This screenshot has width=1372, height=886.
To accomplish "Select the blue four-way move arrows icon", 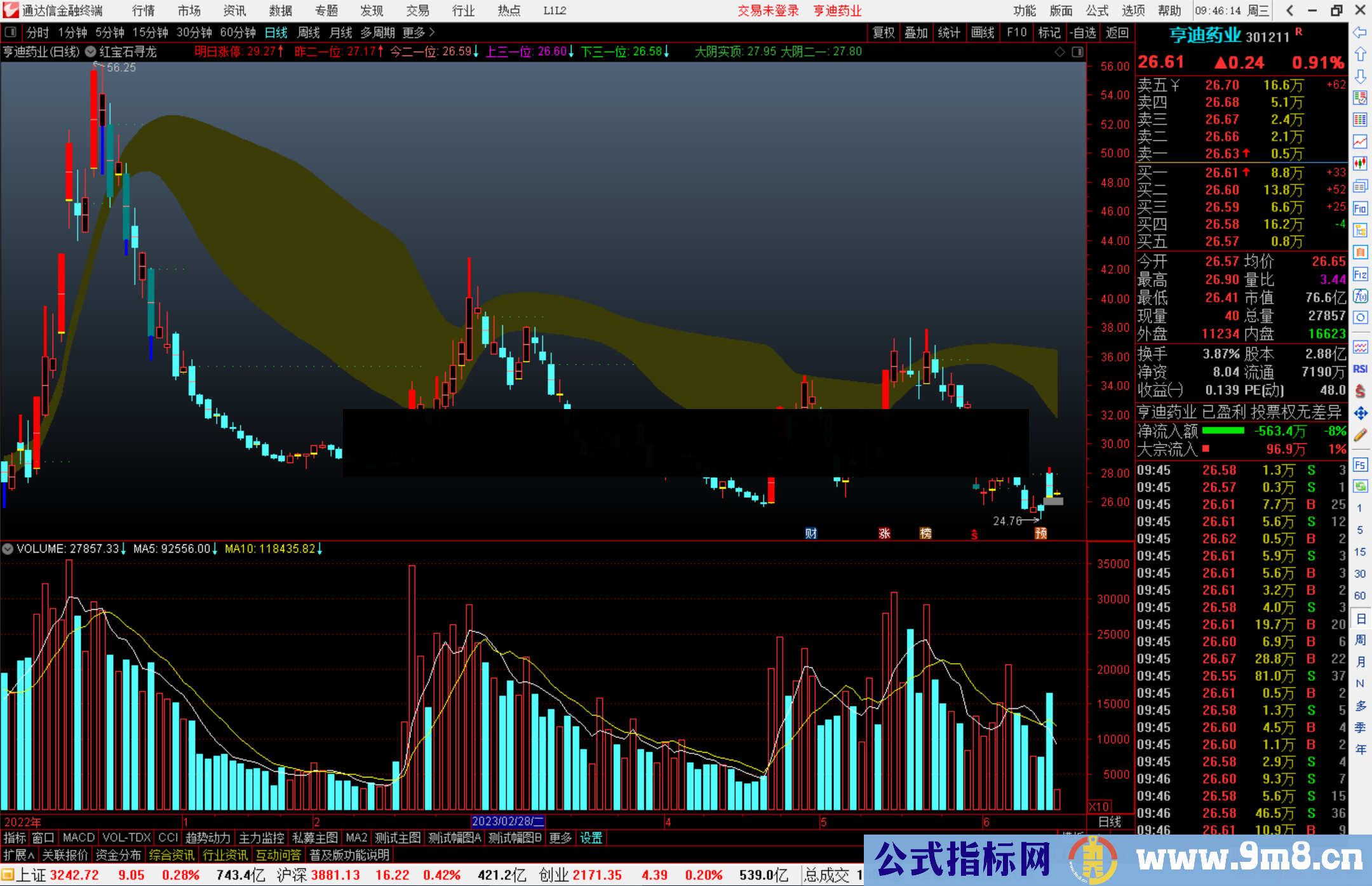I will point(1360,413).
